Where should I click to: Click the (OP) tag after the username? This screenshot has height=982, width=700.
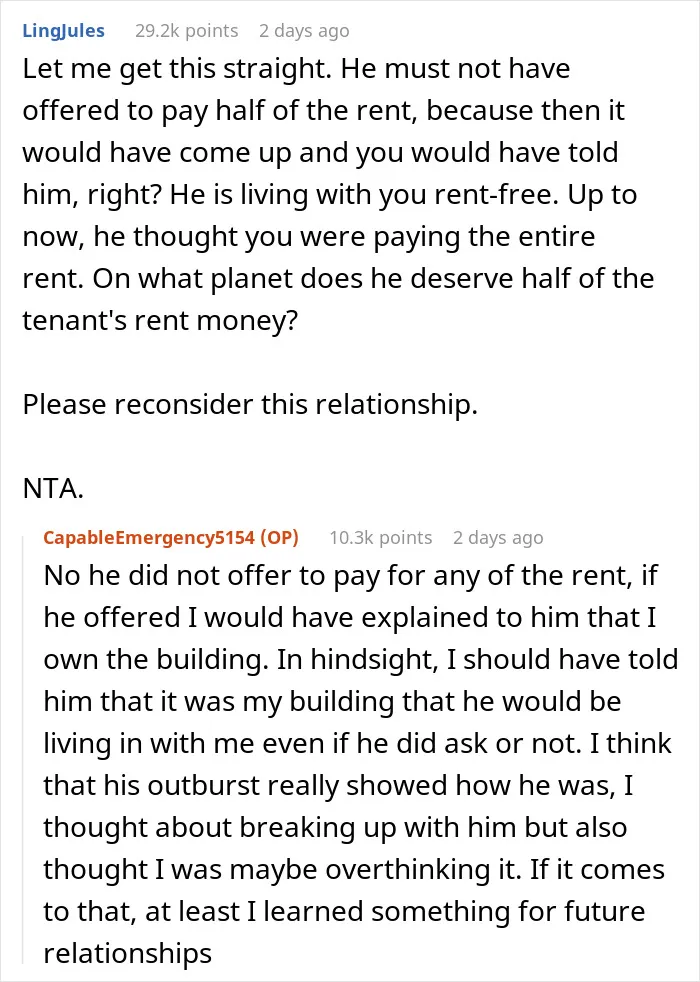coord(279,537)
